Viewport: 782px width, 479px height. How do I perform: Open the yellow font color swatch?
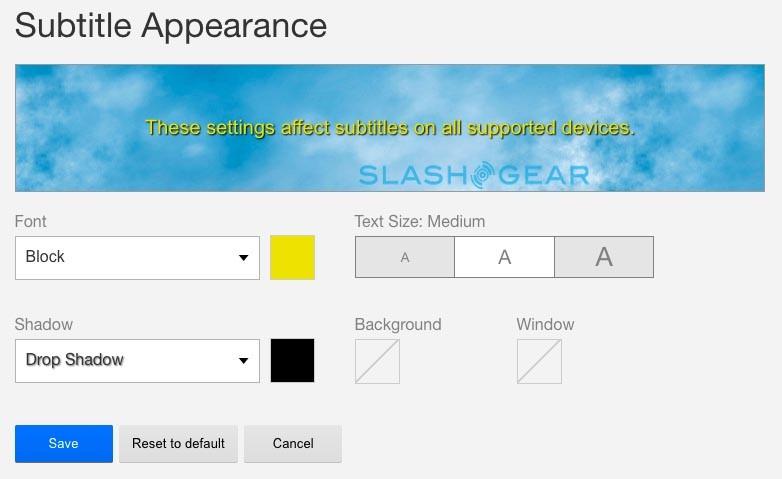pyautogui.click(x=292, y=257)
